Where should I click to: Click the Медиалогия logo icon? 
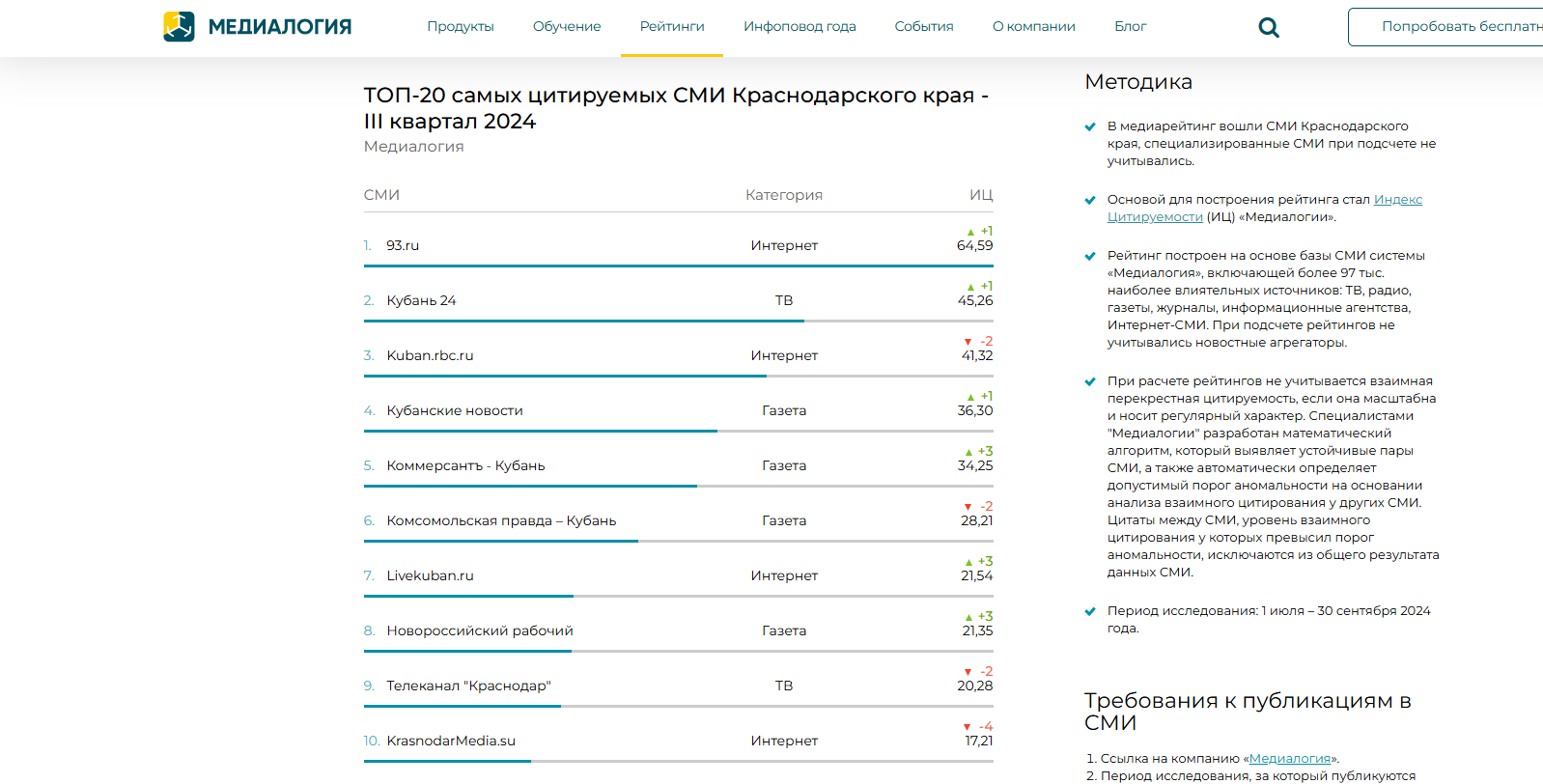click(x=179, y=27)
